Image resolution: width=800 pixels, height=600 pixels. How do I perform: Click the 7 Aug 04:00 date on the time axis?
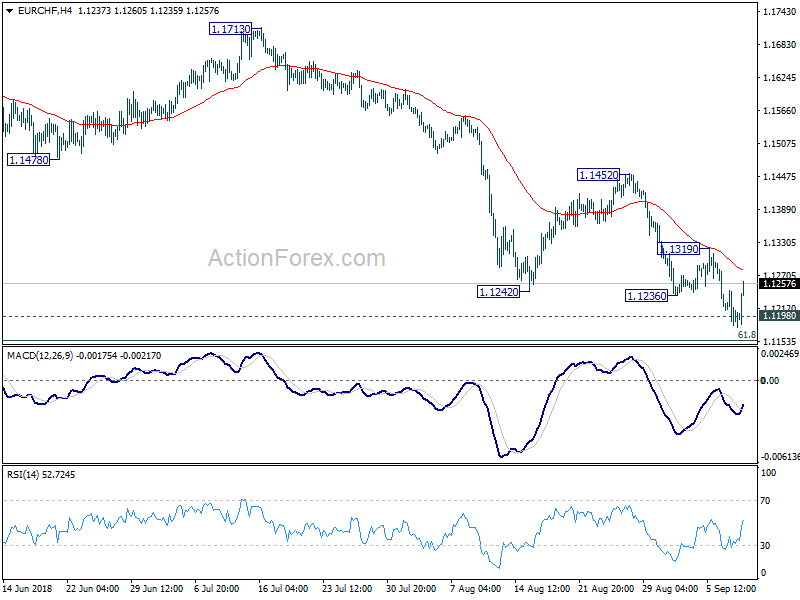(475, 588)
